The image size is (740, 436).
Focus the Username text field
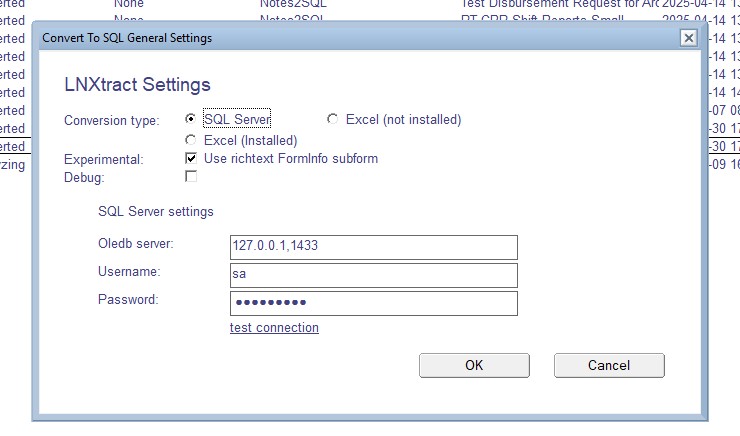[x=373, y=275]
